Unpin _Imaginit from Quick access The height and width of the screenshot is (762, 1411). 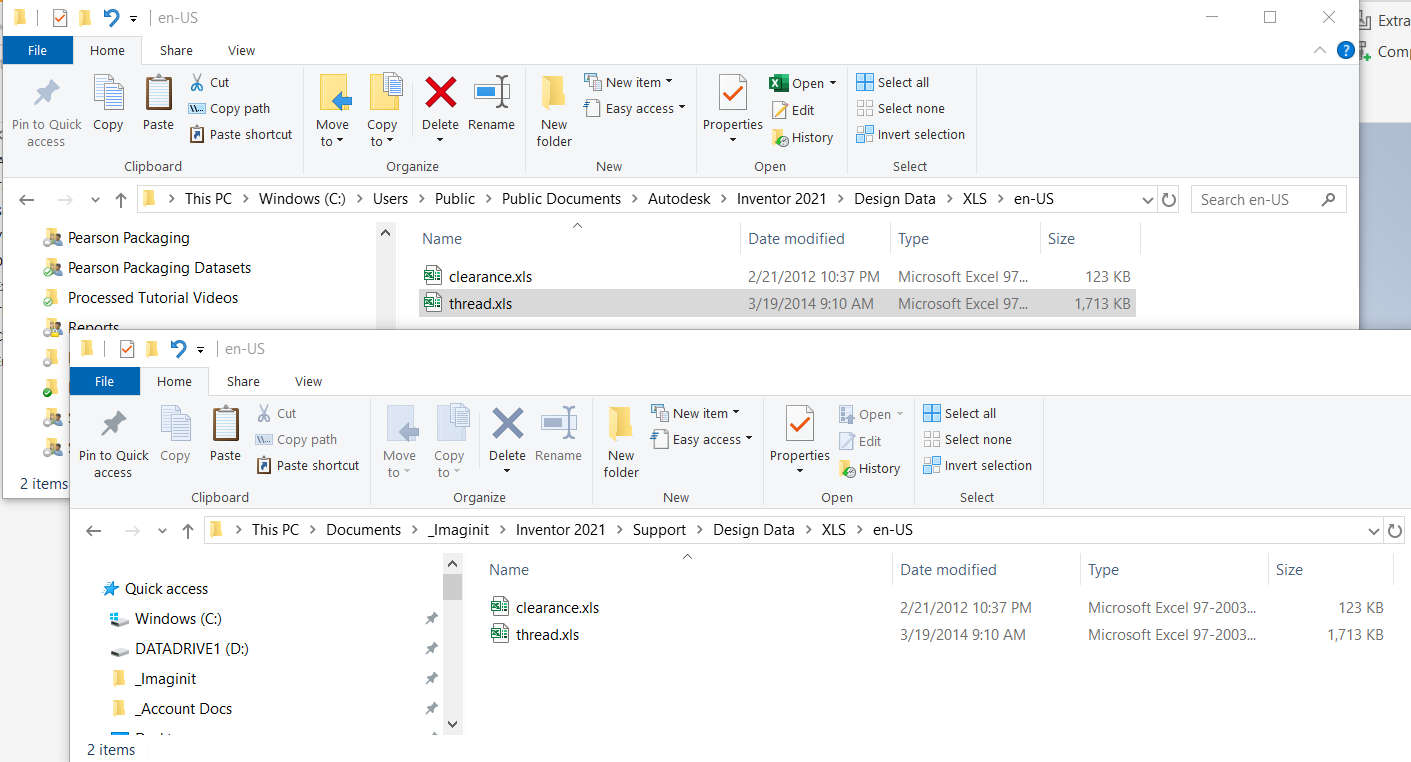coord(431,678)
